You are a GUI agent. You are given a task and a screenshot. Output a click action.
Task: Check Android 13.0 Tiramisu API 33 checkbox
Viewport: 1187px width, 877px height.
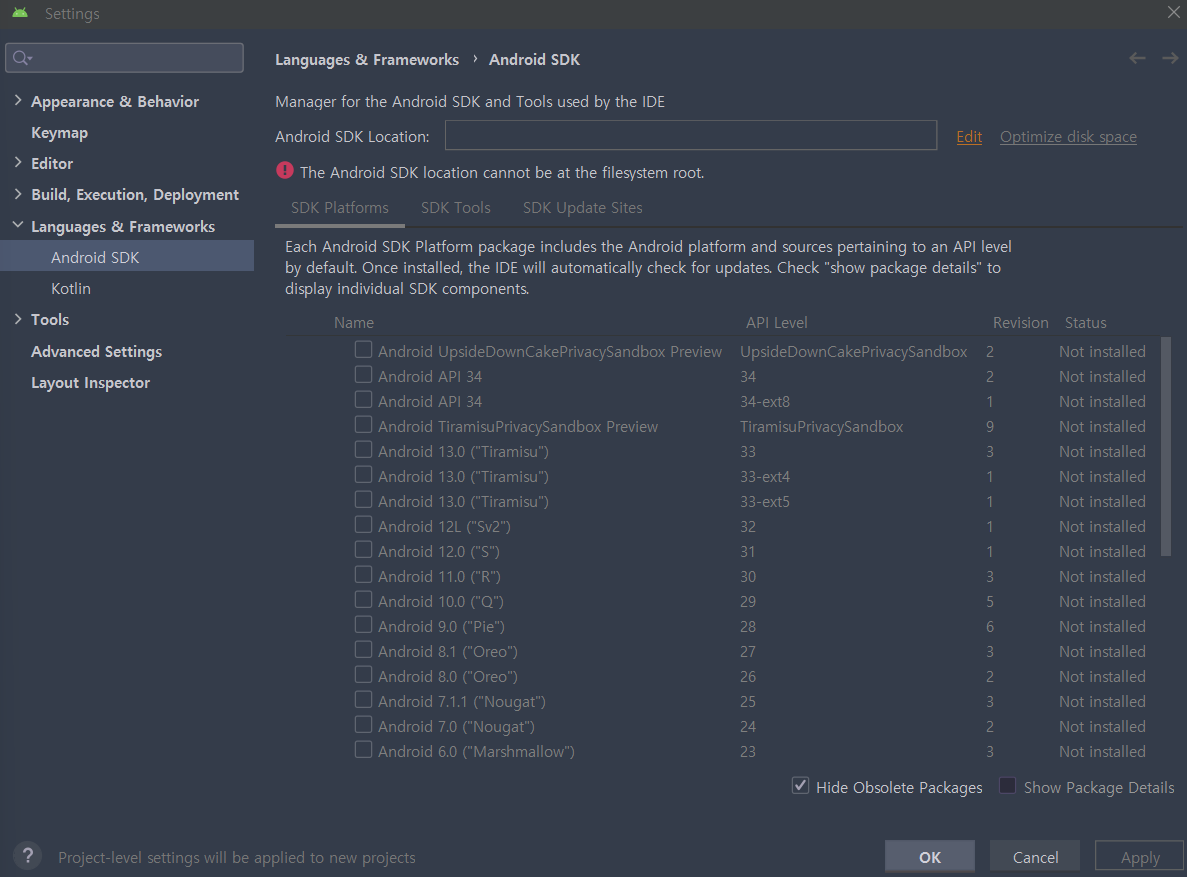[363, 450]
